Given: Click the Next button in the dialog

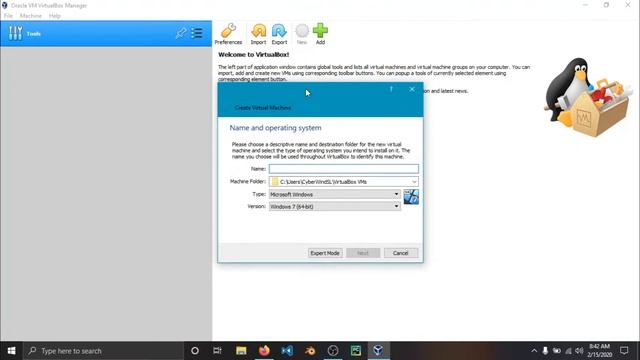Looking at the screenshot, I should pos(363,253).
